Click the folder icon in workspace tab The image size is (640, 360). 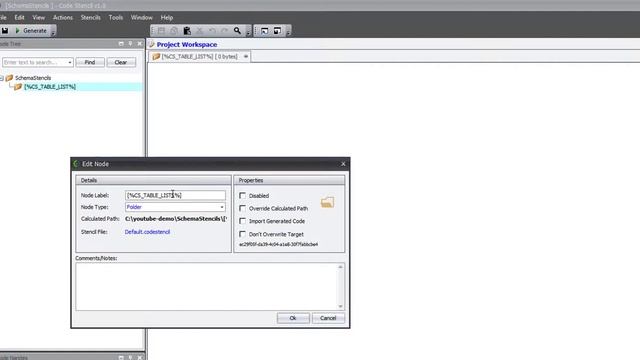pos(156,56)
